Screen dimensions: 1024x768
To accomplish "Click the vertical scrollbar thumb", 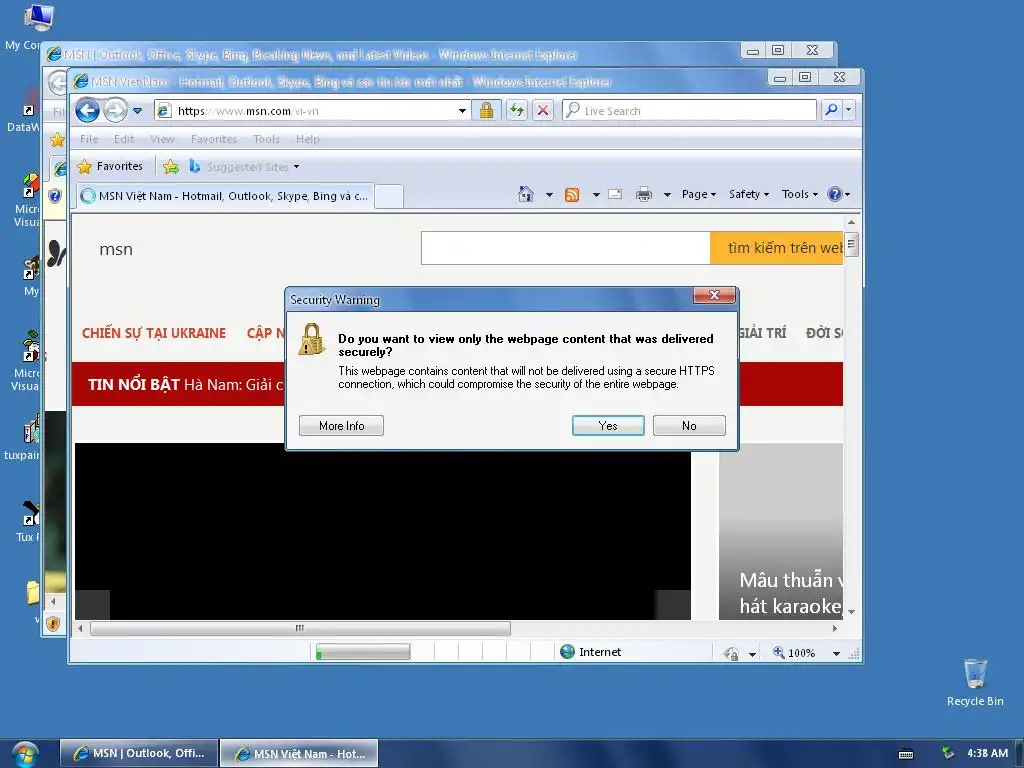I will pyautogui.click(x=851, y=244).
